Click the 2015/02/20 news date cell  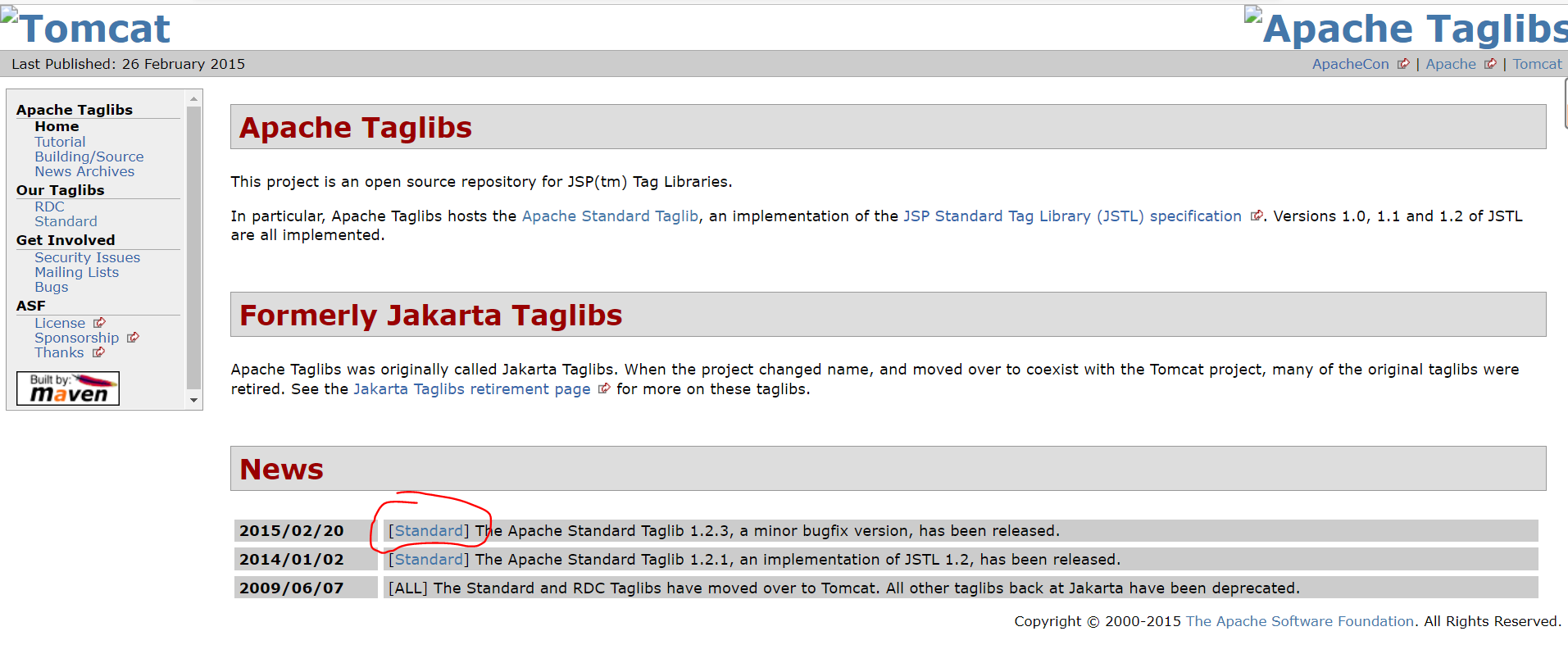click(x=306, y=531)
